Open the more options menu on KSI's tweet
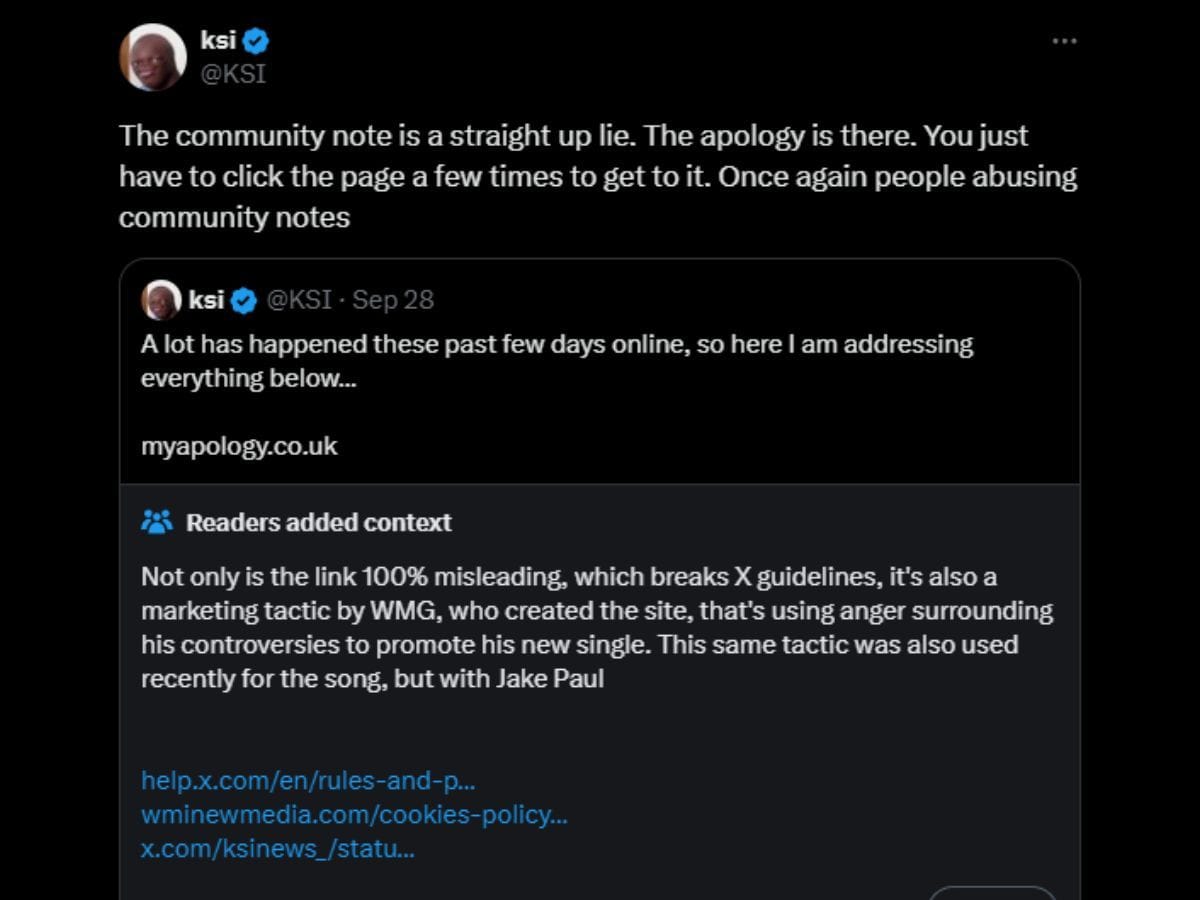The width and height of the screenshot is (1200, 900). (1064, 40)
